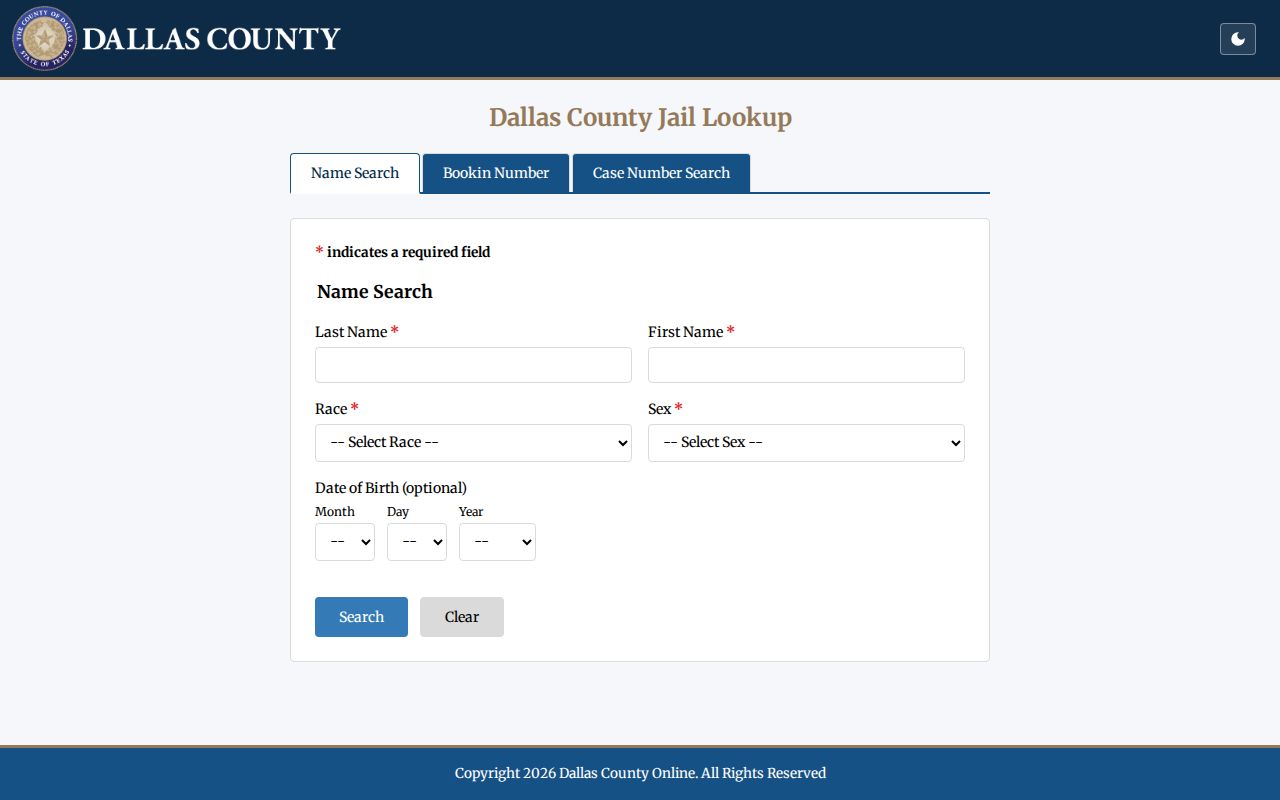Click the 'Date of Birth (optional)' label
Screen dimensions: 1280x800
coord(391,488)
